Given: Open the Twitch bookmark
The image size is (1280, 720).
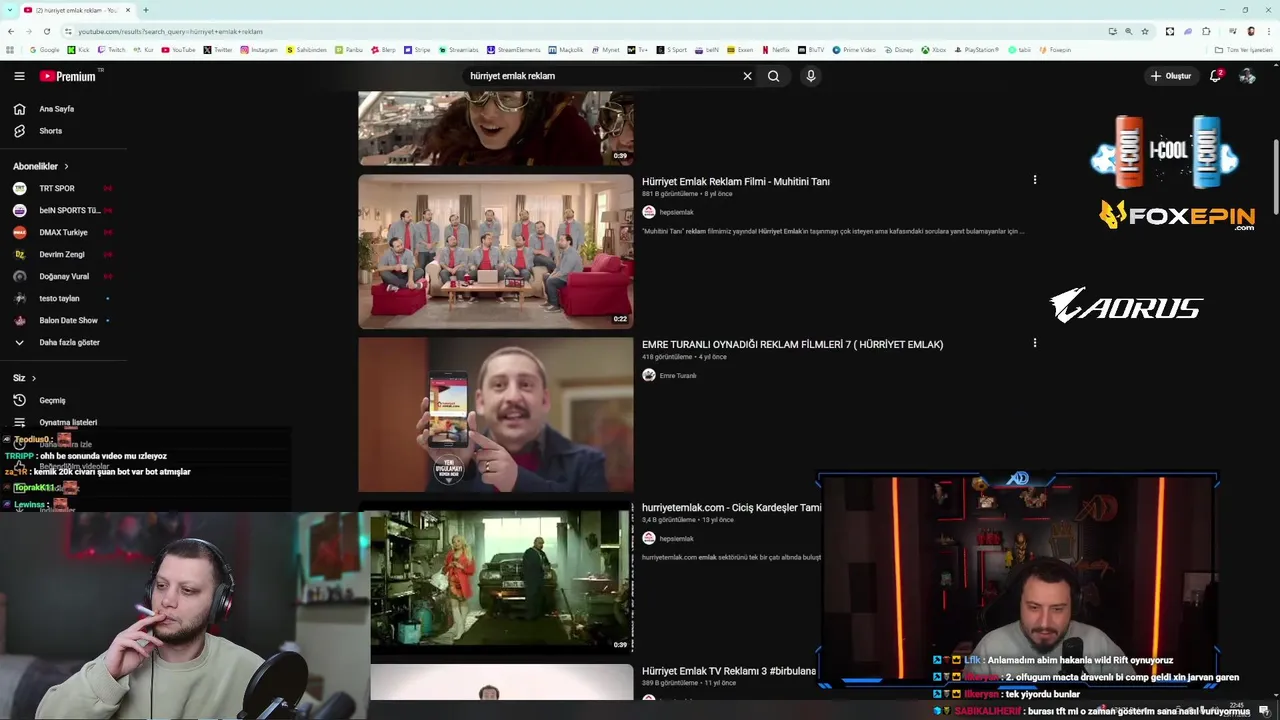Looking at the screenshot, I should 112,49.
